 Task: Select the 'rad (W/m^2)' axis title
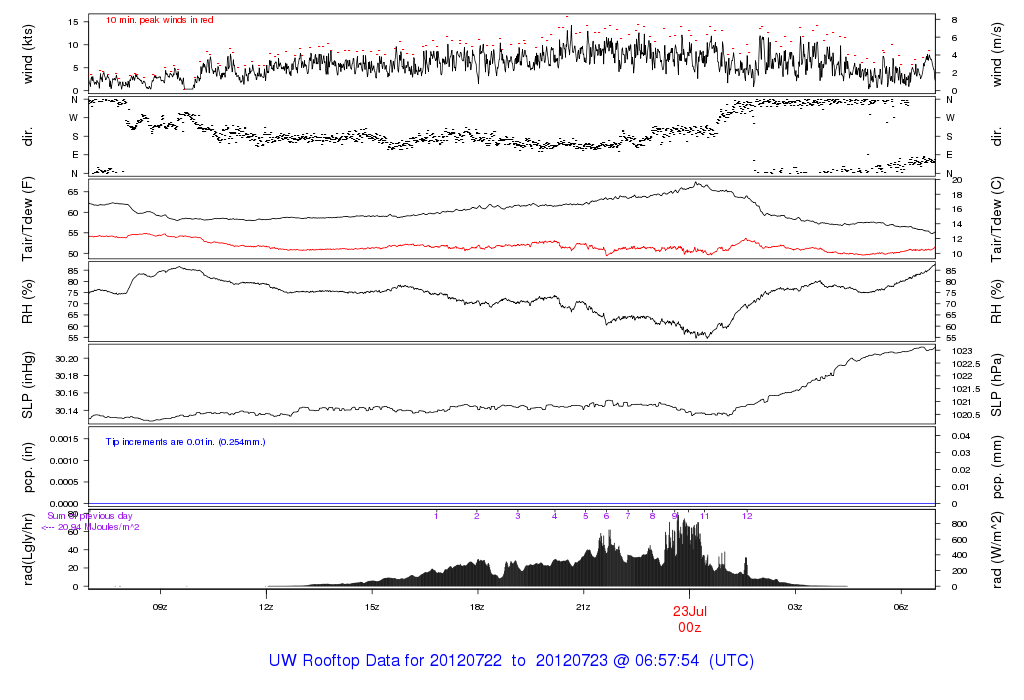[x=997, y=549]
